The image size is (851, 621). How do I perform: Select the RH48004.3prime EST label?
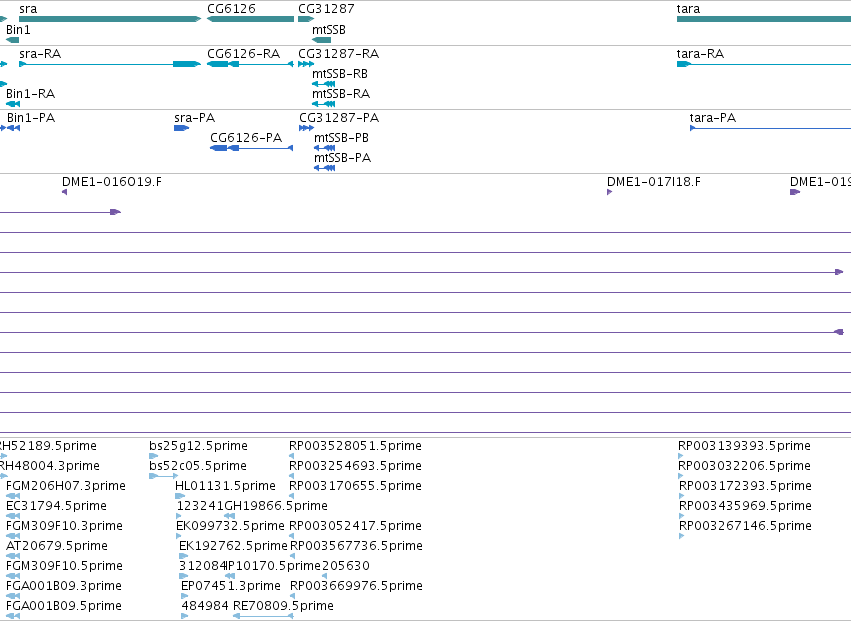tap(49, 466)
